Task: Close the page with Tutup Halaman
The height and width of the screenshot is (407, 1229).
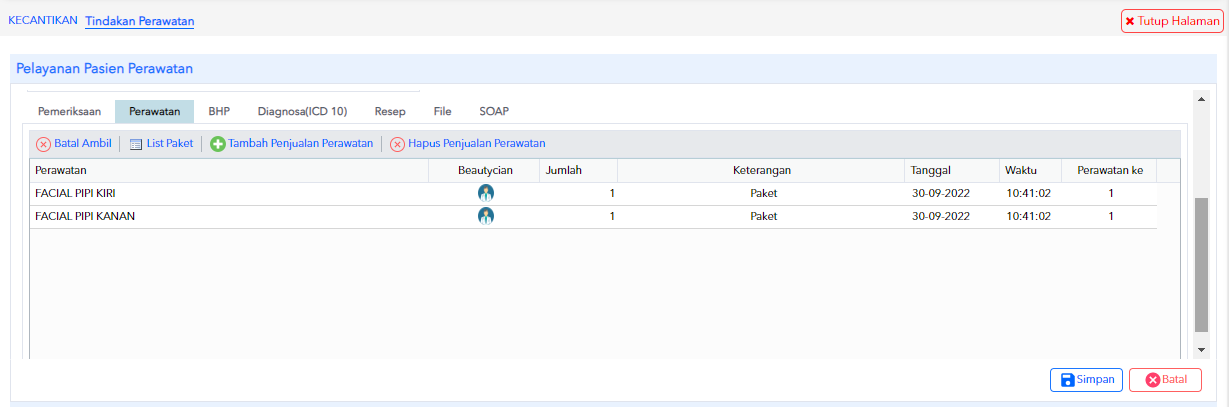Action: [1172, 20]
